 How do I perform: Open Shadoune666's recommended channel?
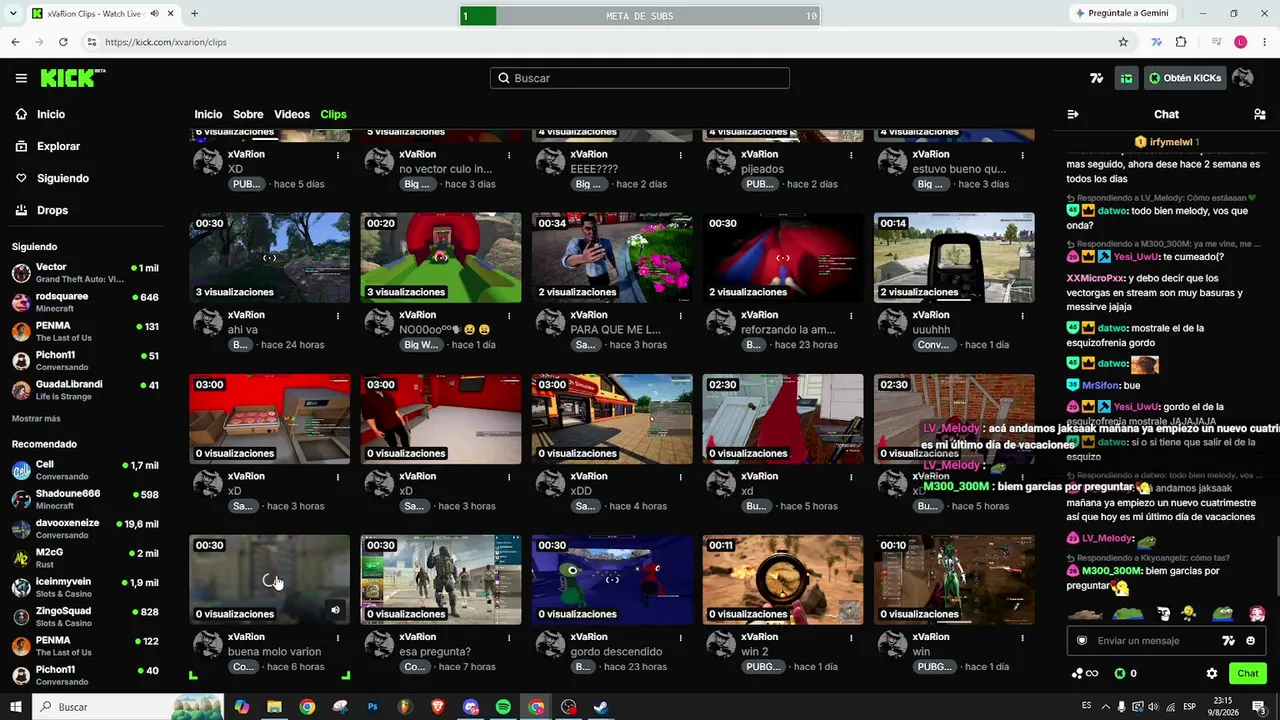(85, 499)
